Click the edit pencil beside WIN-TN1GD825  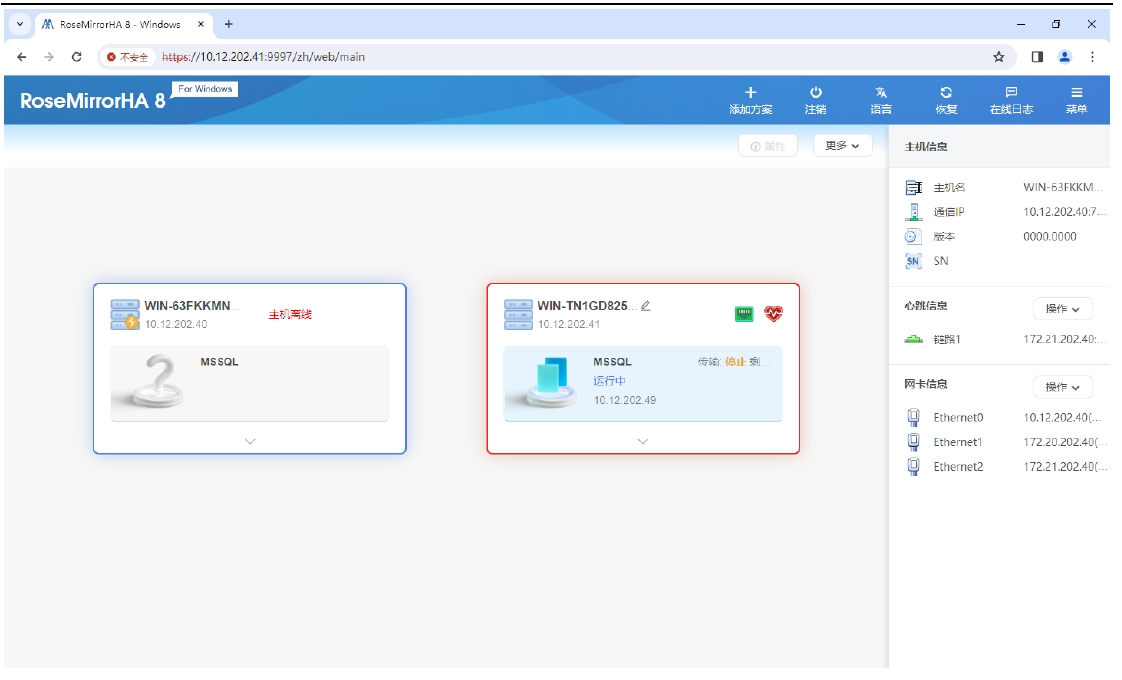[645, 306]
